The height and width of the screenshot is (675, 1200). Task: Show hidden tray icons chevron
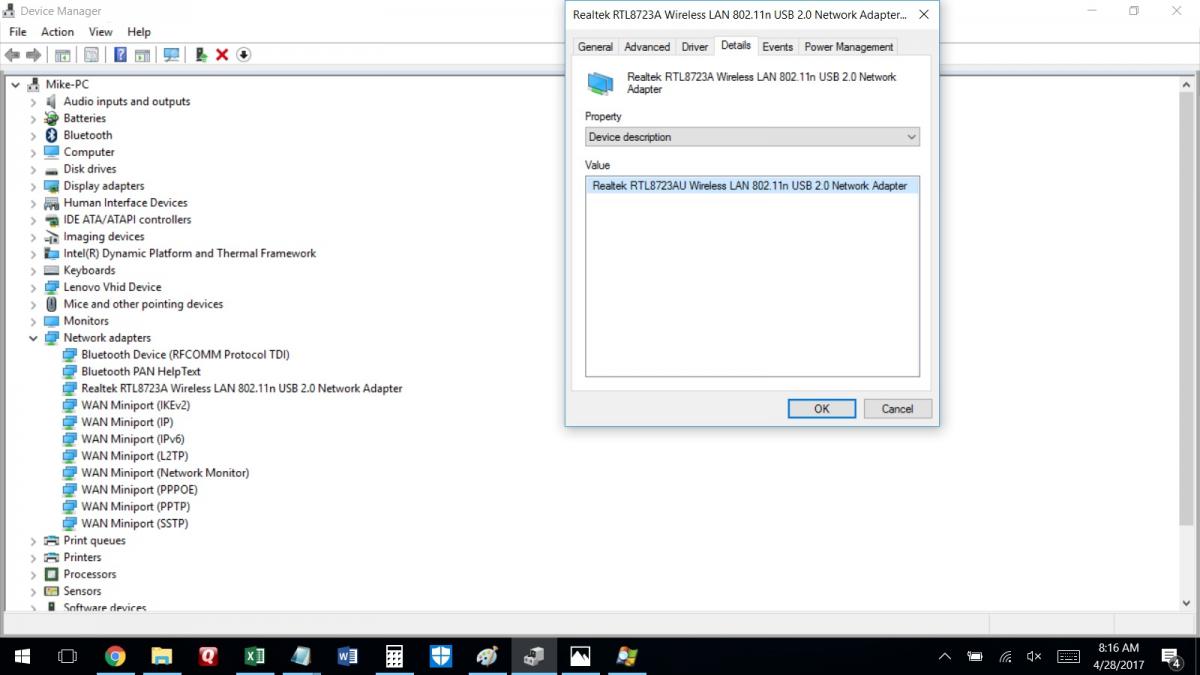click(945, 656)
